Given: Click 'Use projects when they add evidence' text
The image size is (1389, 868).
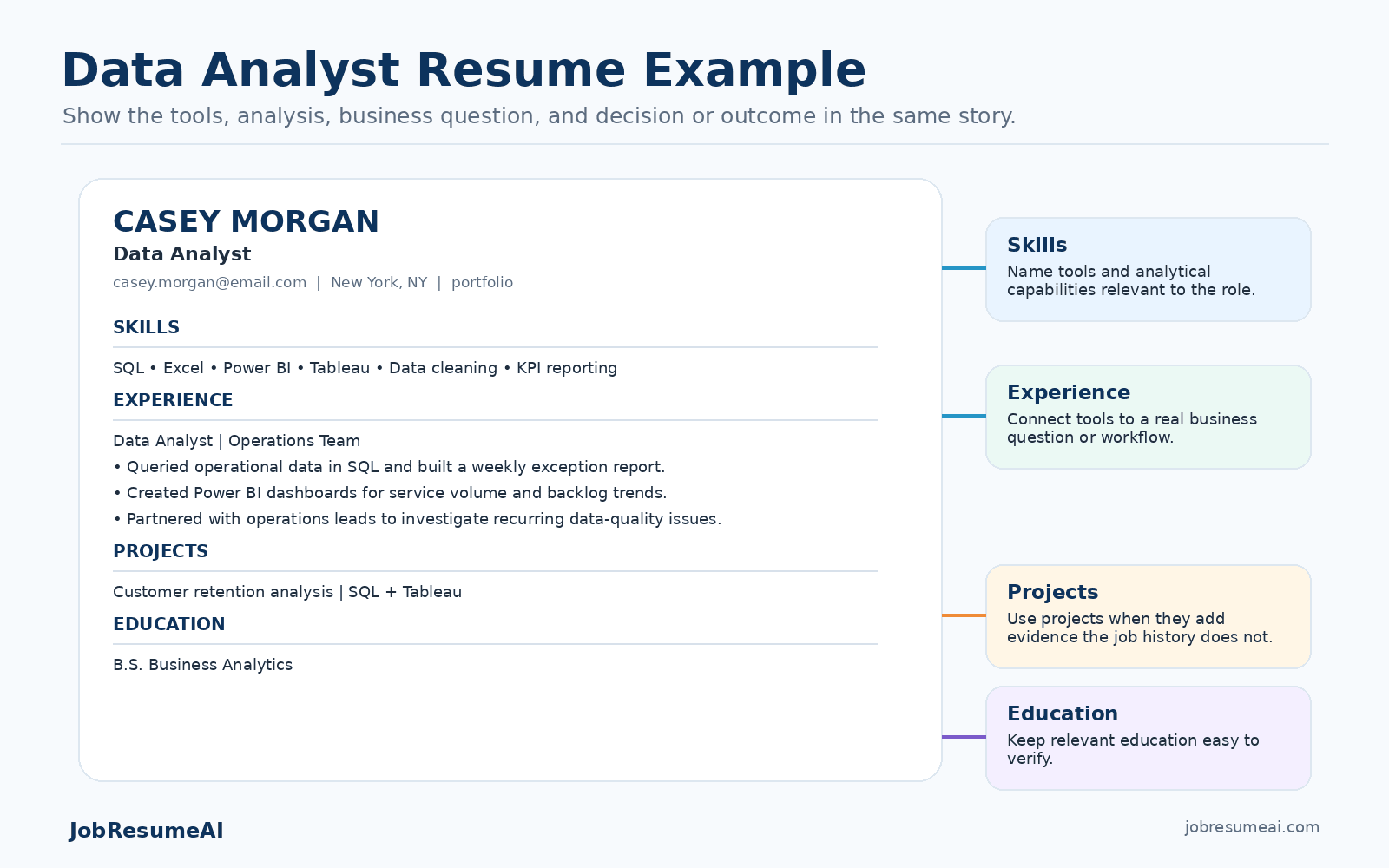Looking at the screenshot, I should (x=1139, y=628).
